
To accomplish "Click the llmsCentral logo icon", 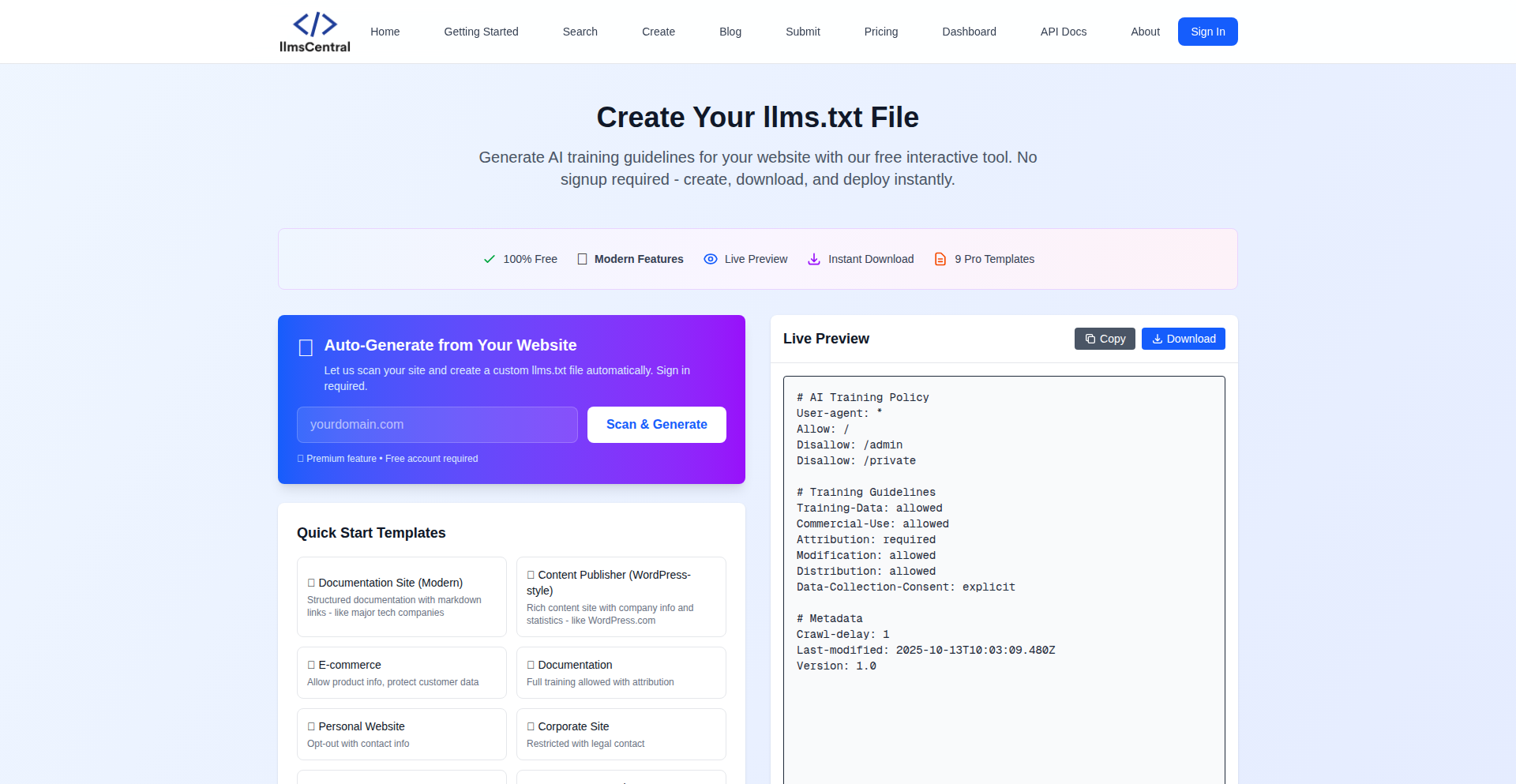I will [x=314, y=24].
